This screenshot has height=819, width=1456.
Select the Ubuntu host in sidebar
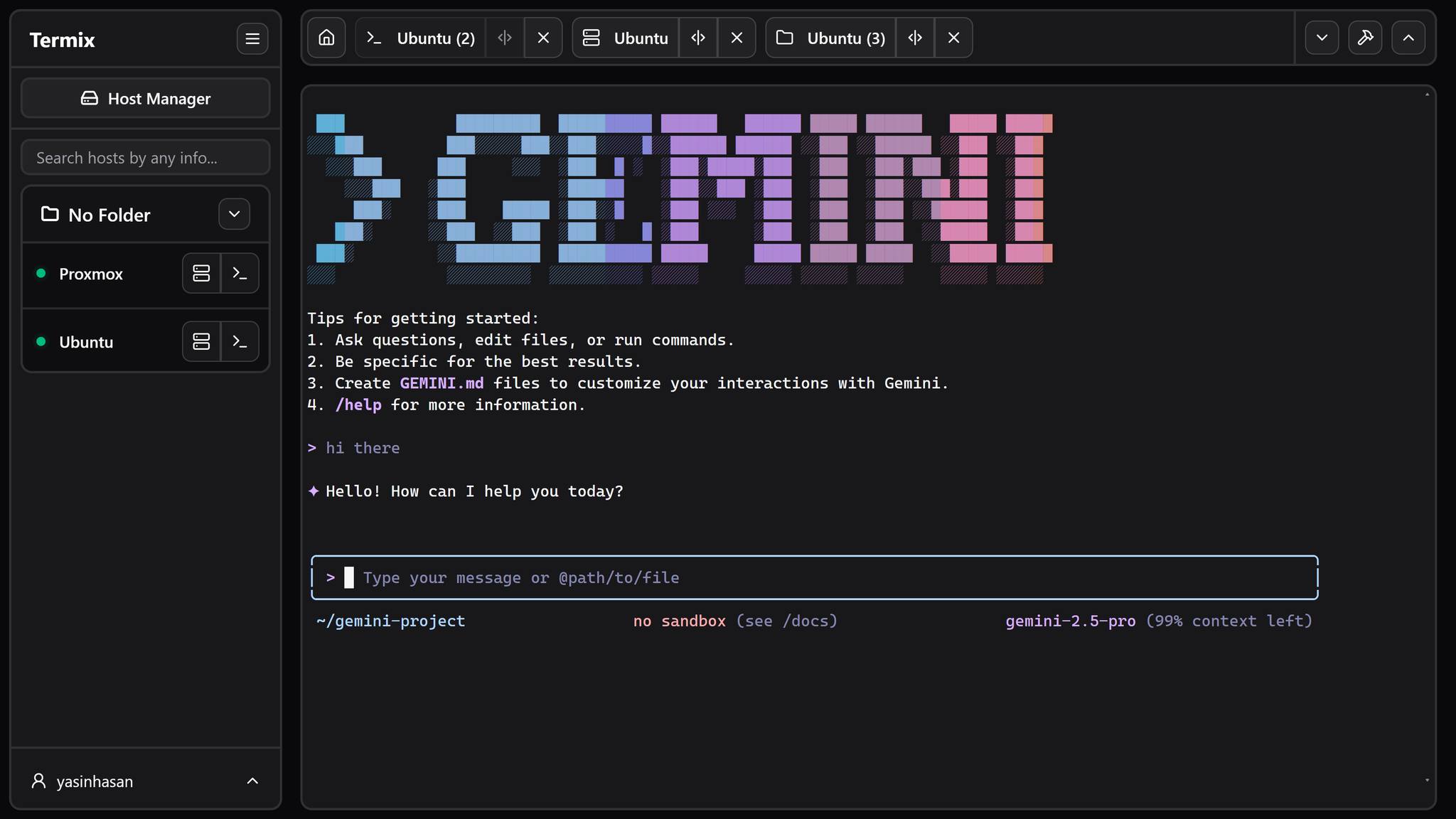[86, 342]
